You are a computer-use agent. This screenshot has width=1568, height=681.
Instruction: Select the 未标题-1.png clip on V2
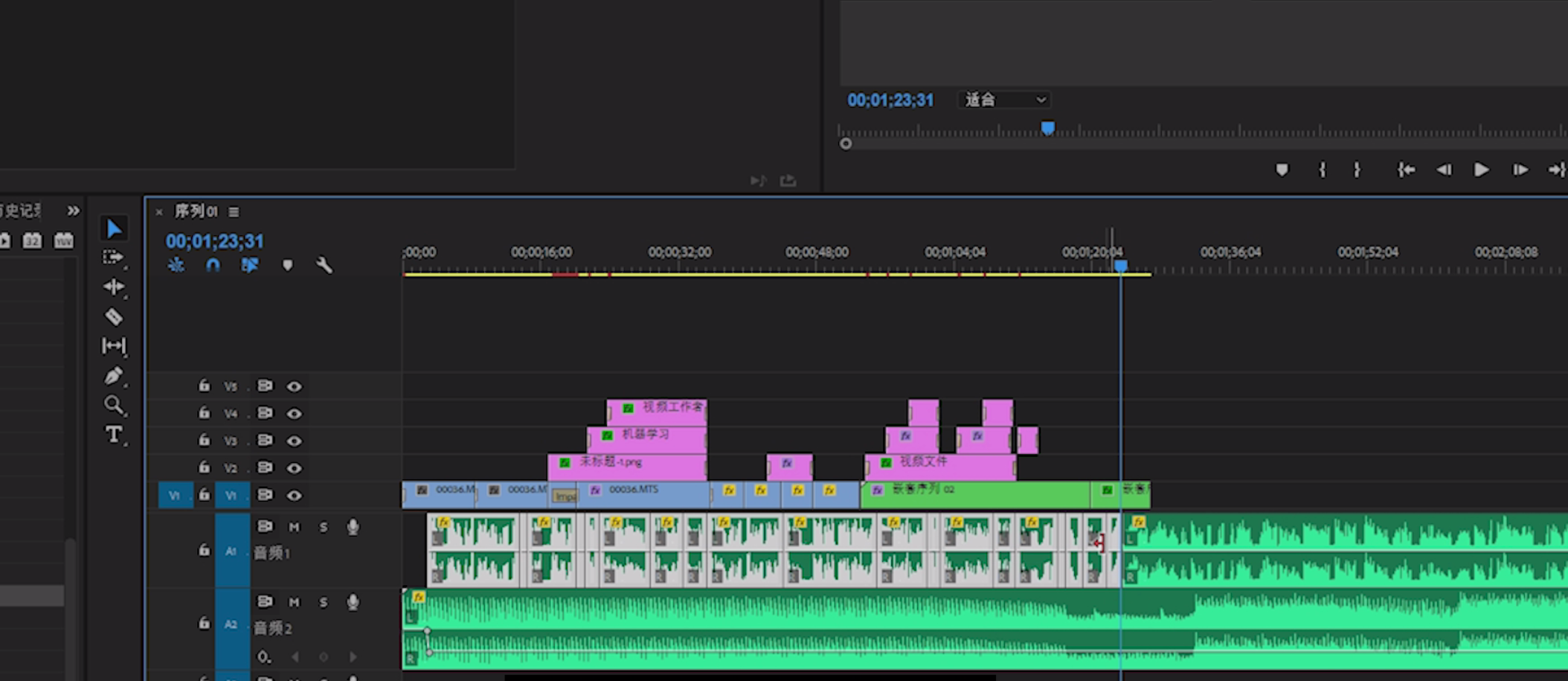click(x=626, y=467)
